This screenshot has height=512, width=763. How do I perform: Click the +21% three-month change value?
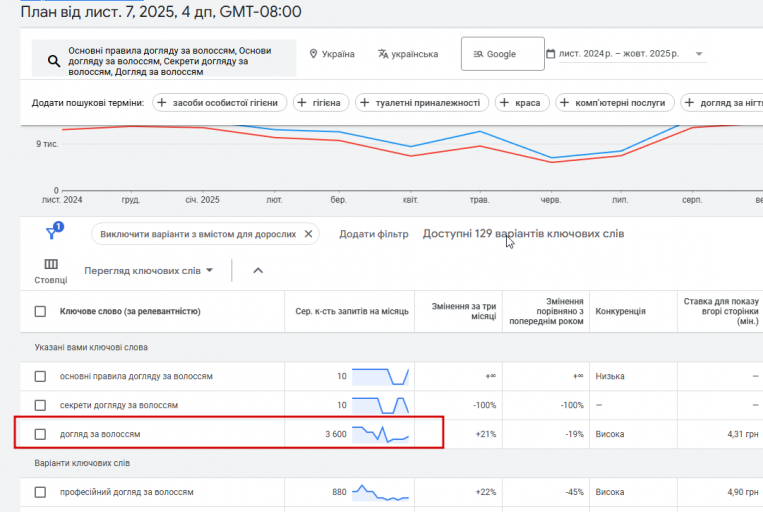coord(486,434)
